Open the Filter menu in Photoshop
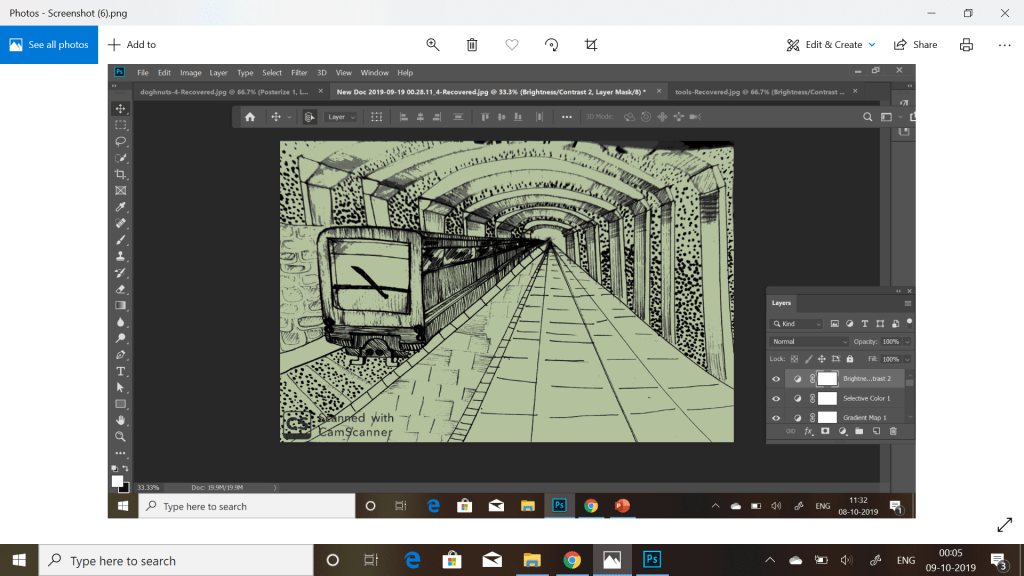 coord(299,73)
